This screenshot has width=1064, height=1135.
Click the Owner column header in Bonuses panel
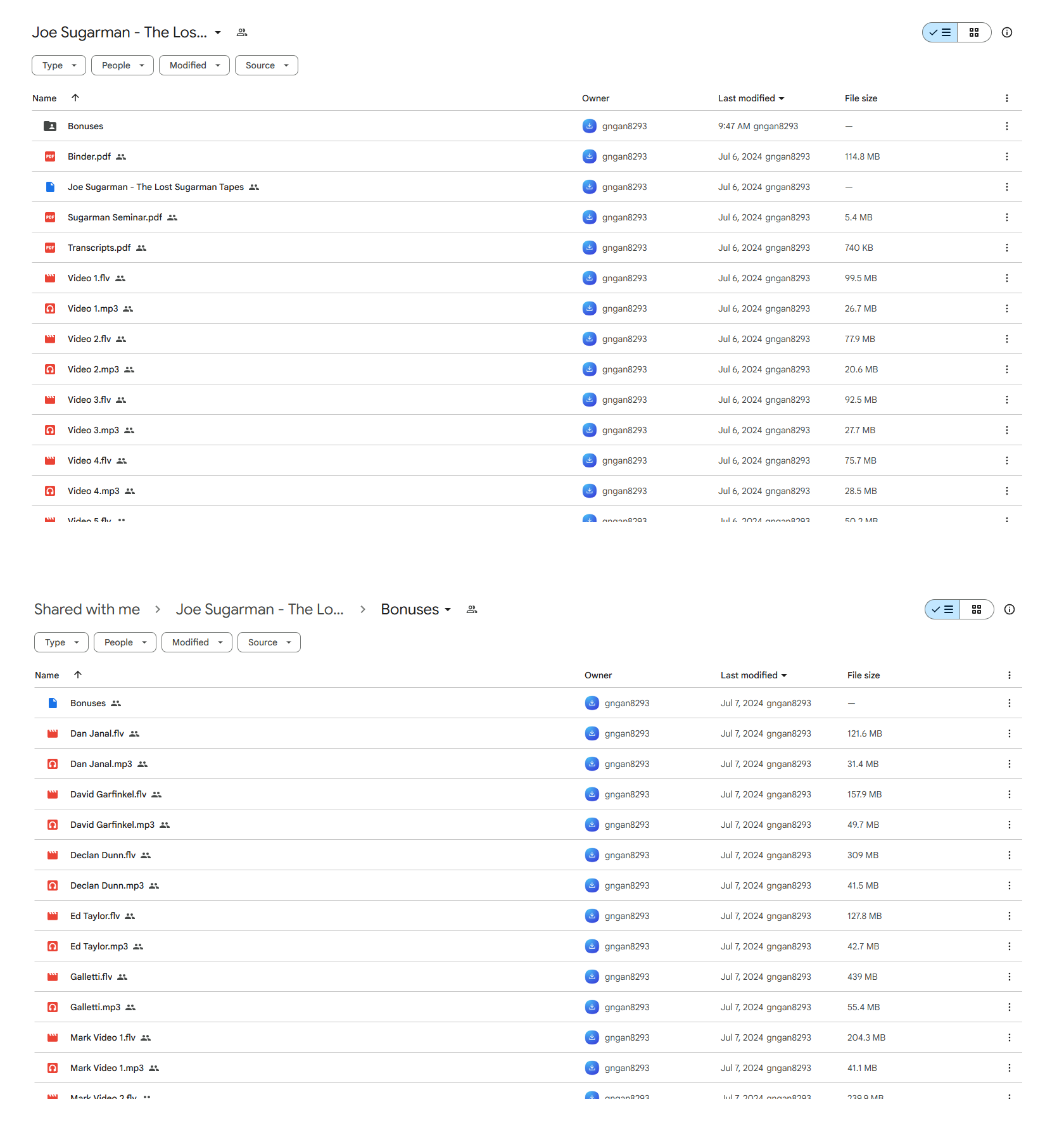598,675
